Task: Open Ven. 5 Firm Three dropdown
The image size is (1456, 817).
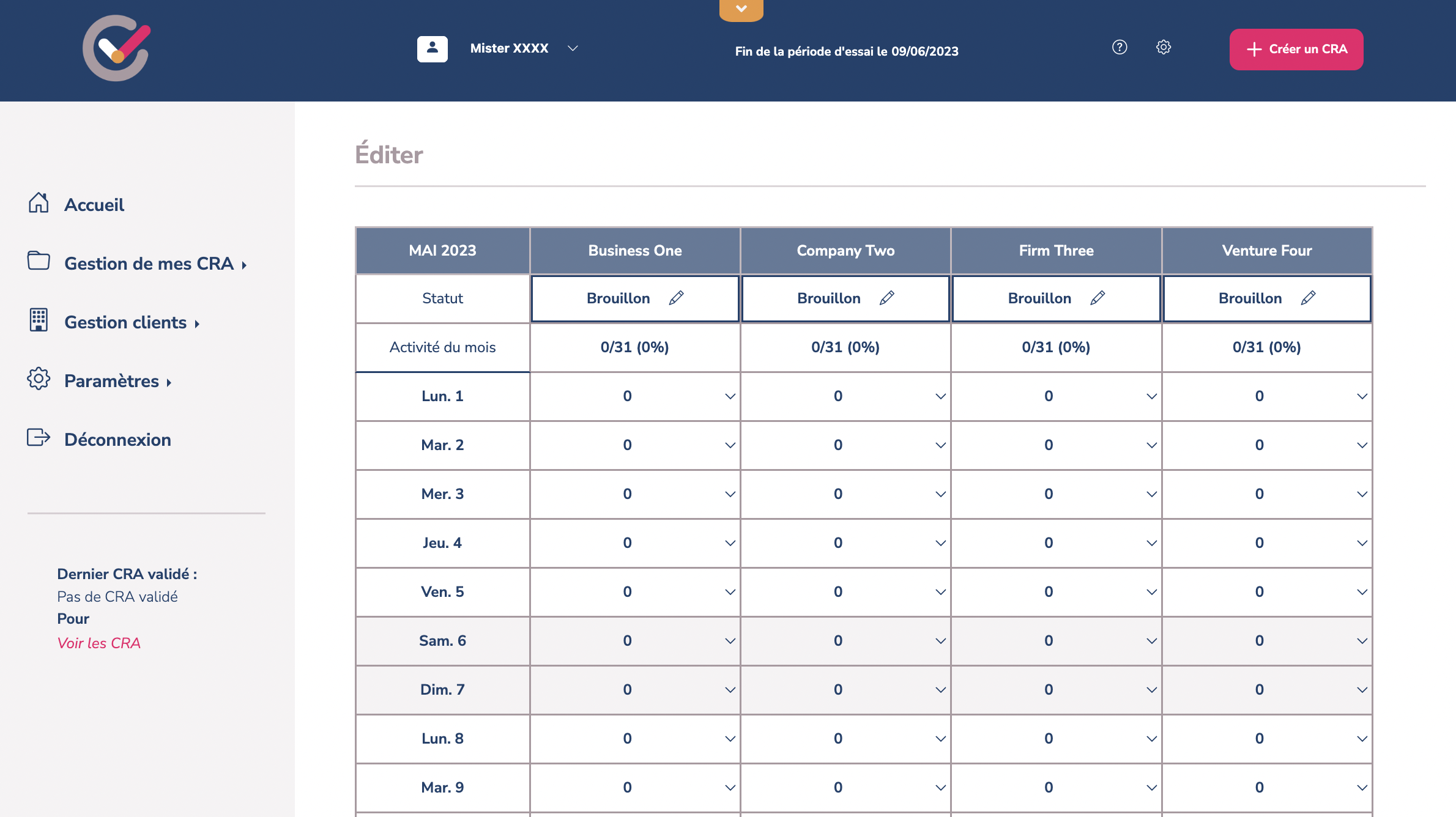Action: click(1151, 592)
